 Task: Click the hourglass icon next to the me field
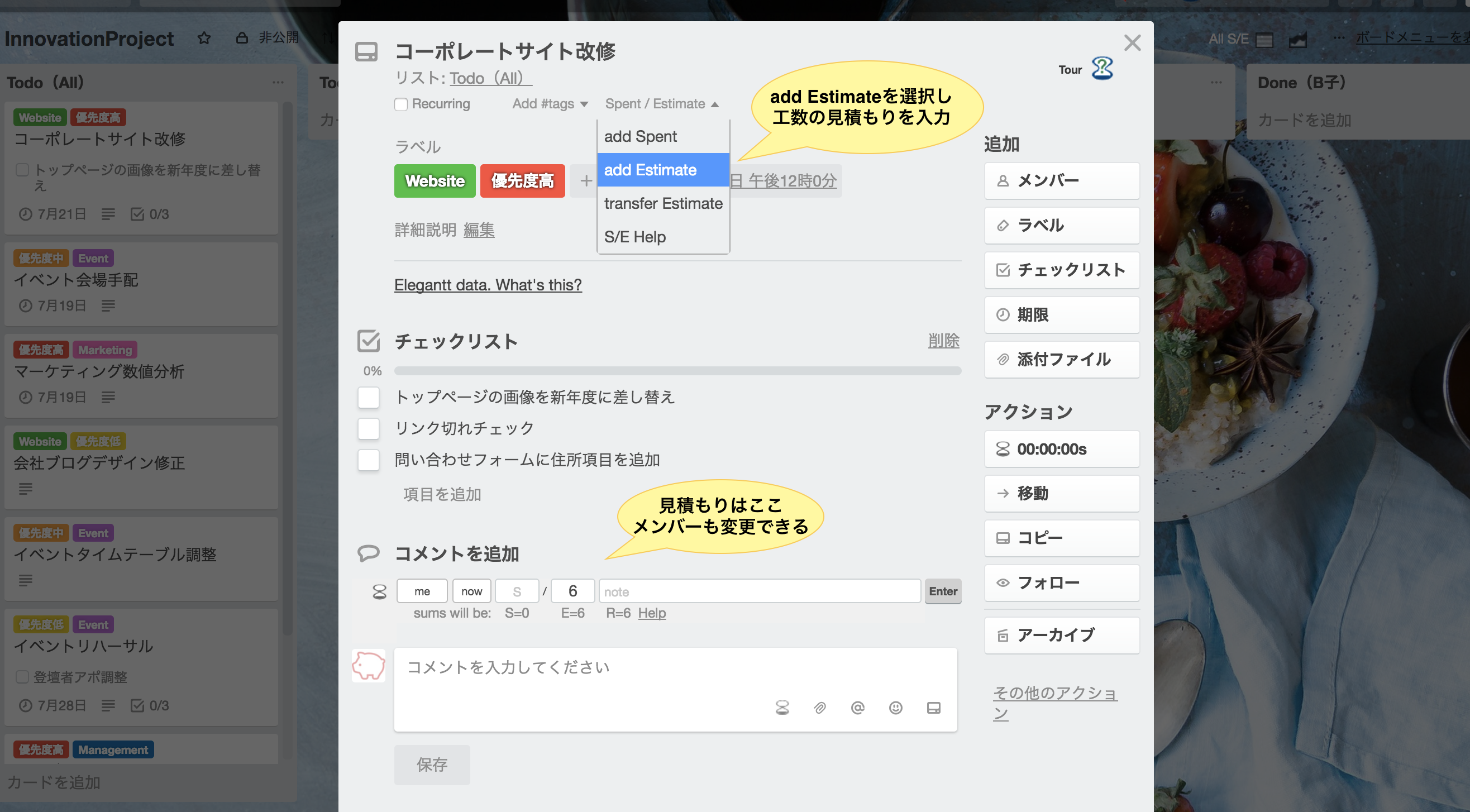point(379,592)
